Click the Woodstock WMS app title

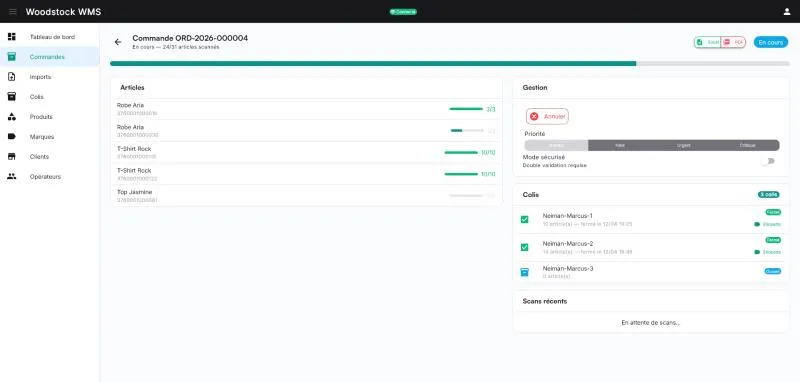[x=63, y=12]
